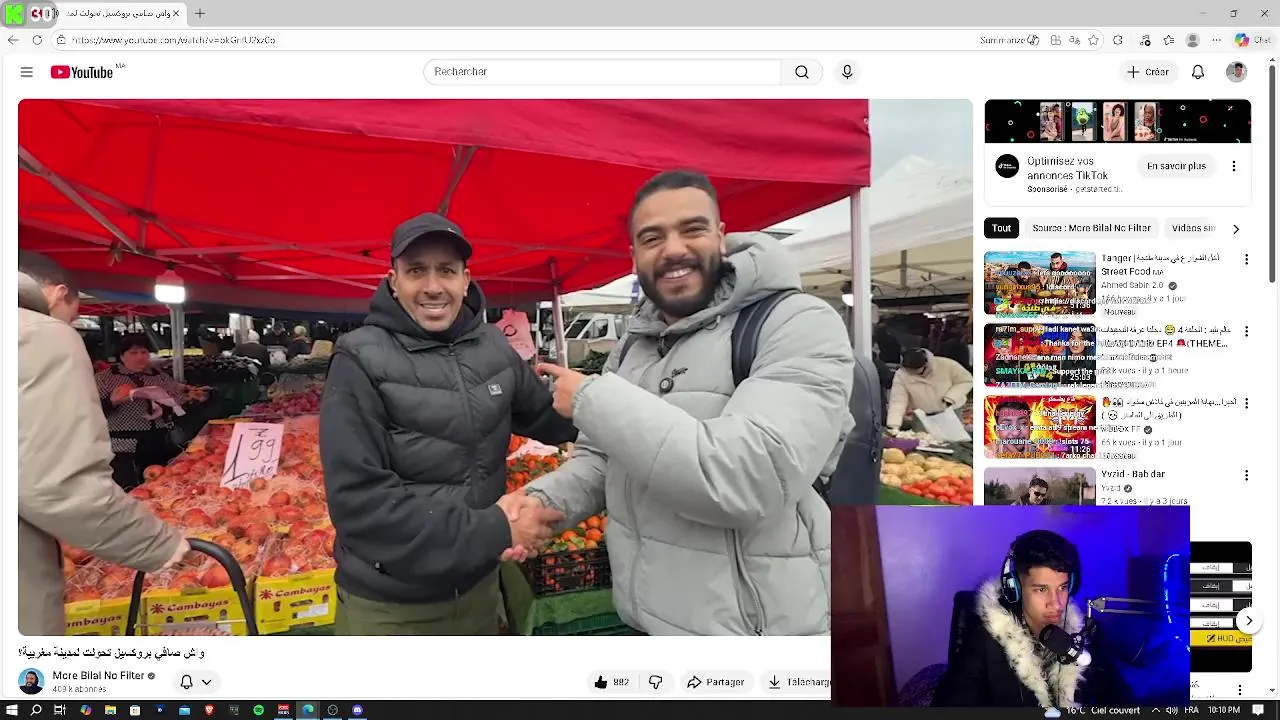Open the Créer button
Viewport: 1280px width, 720px height.
click(1148, 72)
